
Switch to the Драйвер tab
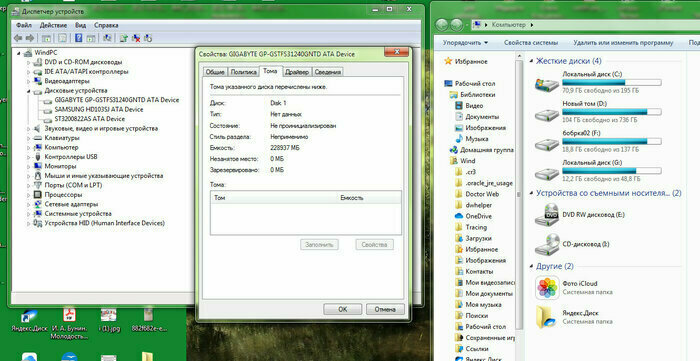point(297,72)
